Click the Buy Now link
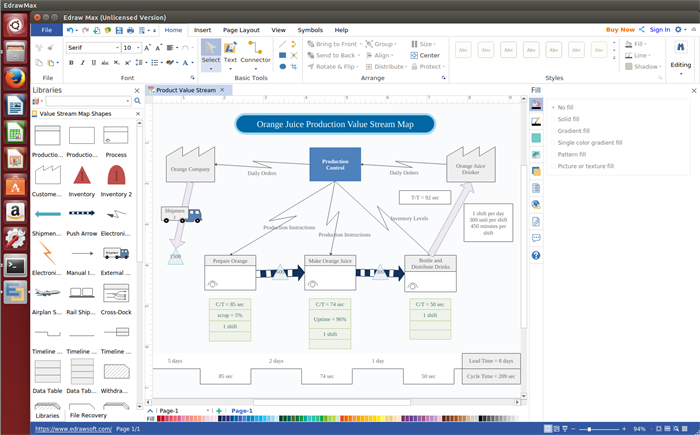The height and width of the screenshot is (435, 700). point(619,30)
